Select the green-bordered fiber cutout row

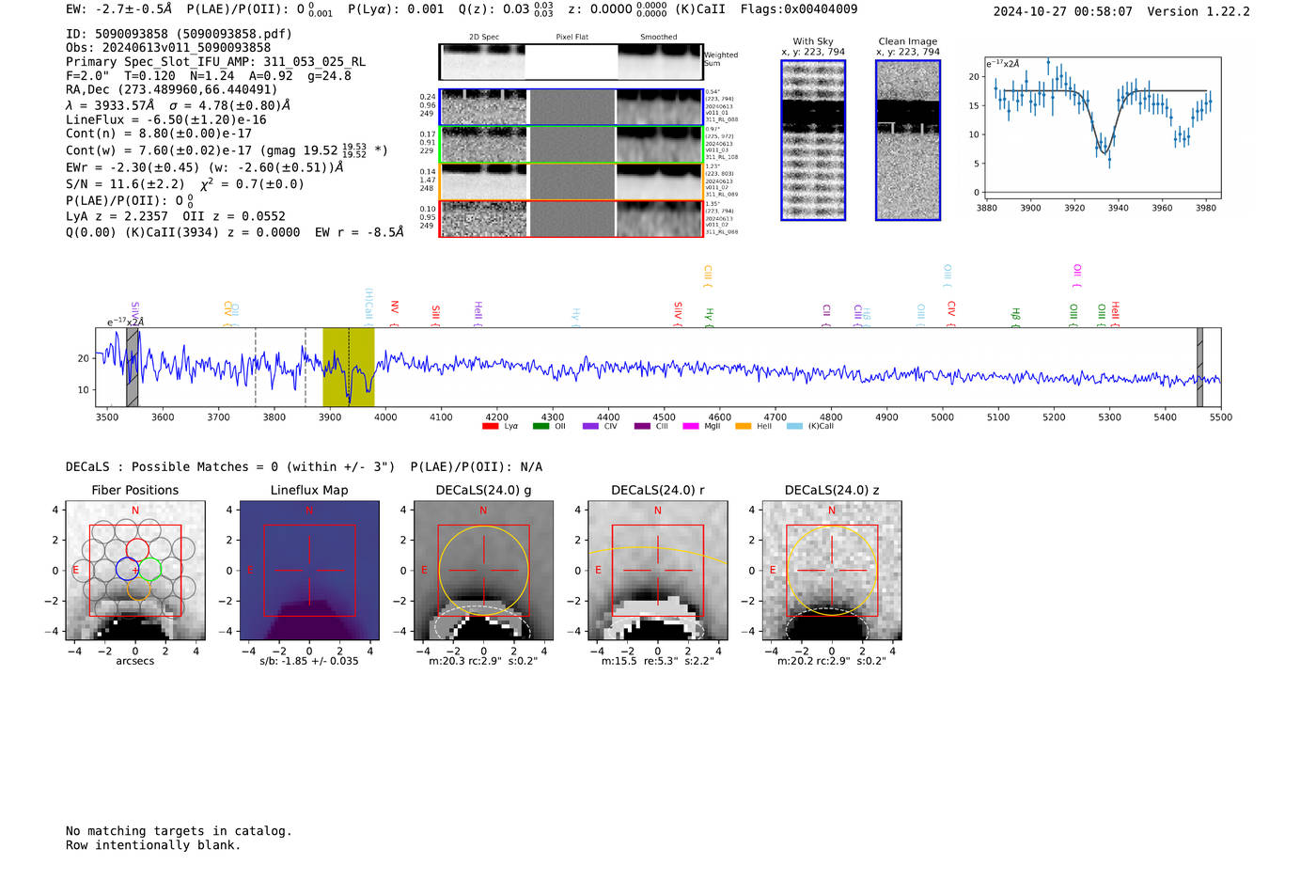572,144
